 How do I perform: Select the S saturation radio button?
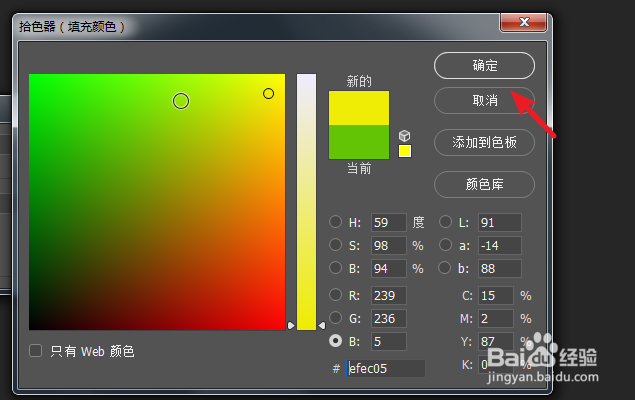(x=335, y=245)
